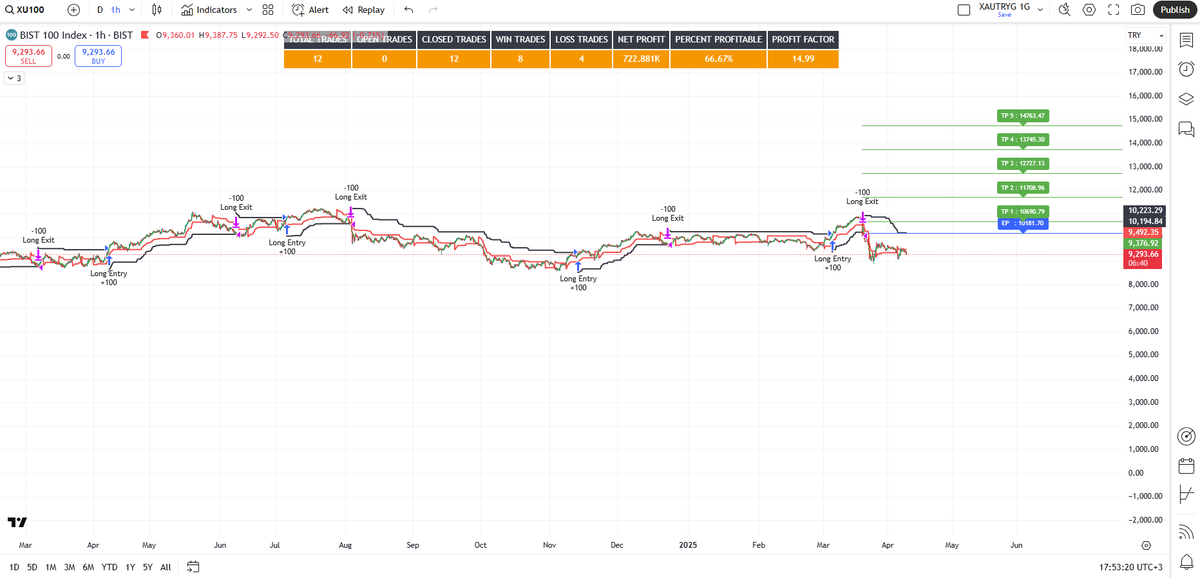Image resolution: width=1200 pixels, height=578 pixels.
Task: Expand the time interval dropdown arrow
Action: click(133, 9)
